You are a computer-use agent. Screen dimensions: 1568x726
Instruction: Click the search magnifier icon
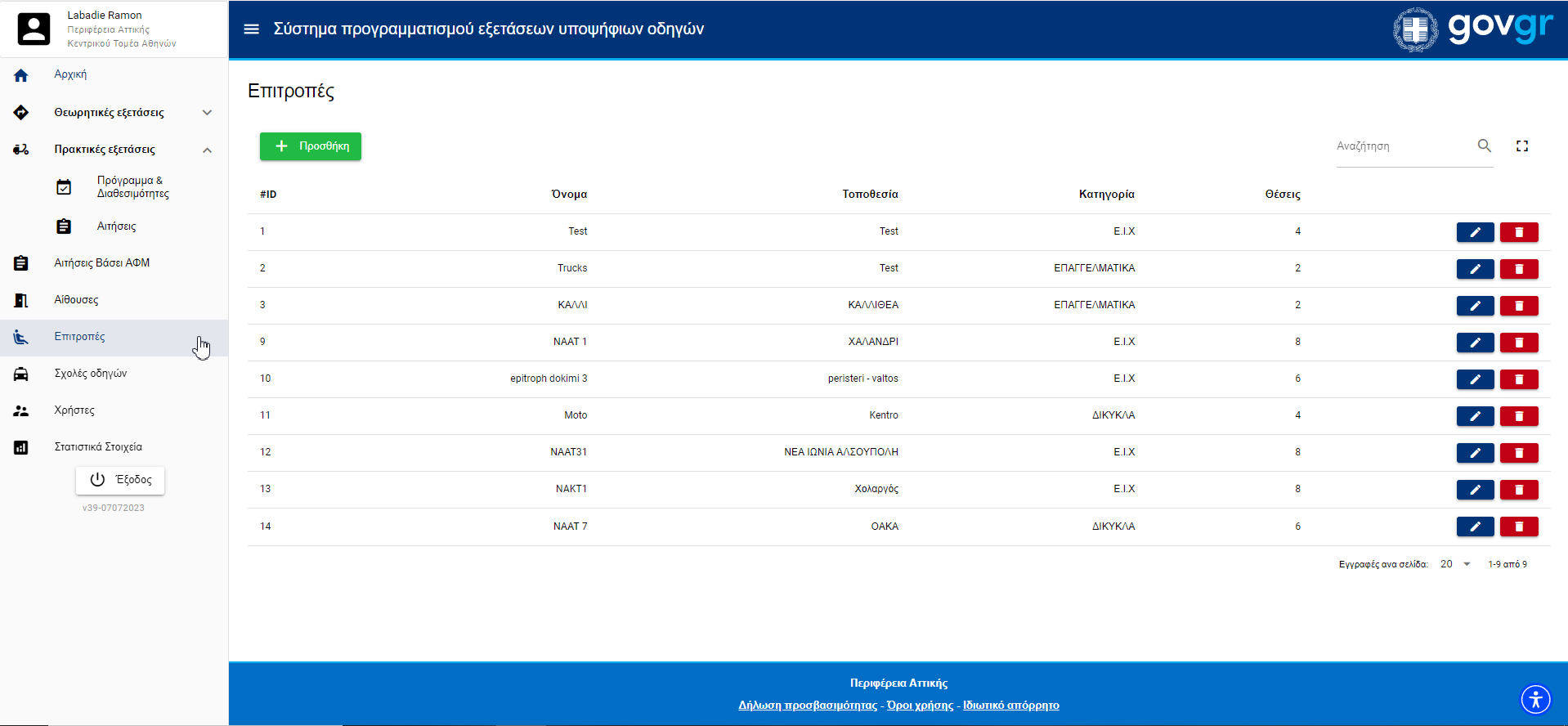[x=1484, y=146]
